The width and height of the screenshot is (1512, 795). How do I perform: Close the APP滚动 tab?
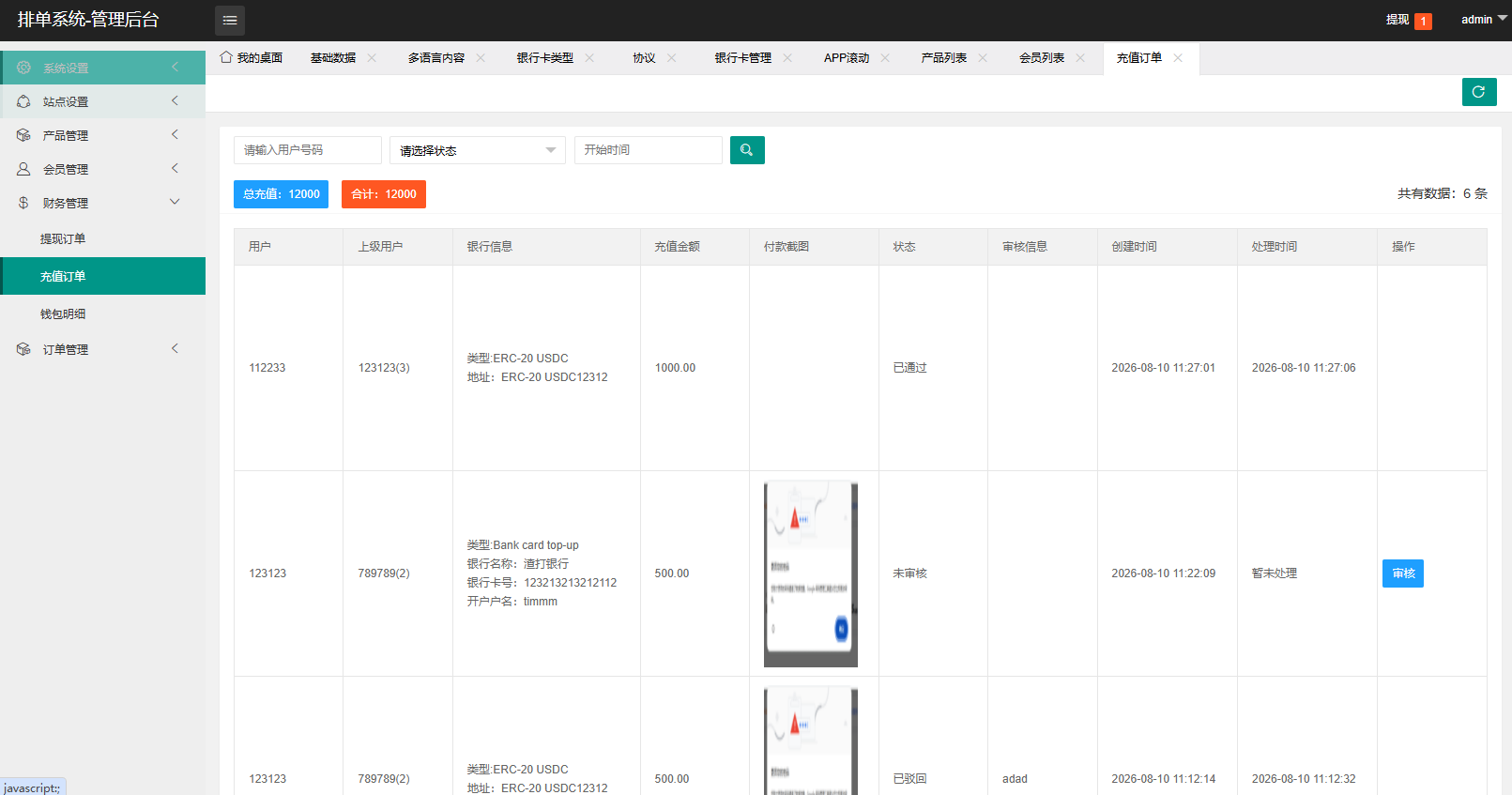point(885,58)
